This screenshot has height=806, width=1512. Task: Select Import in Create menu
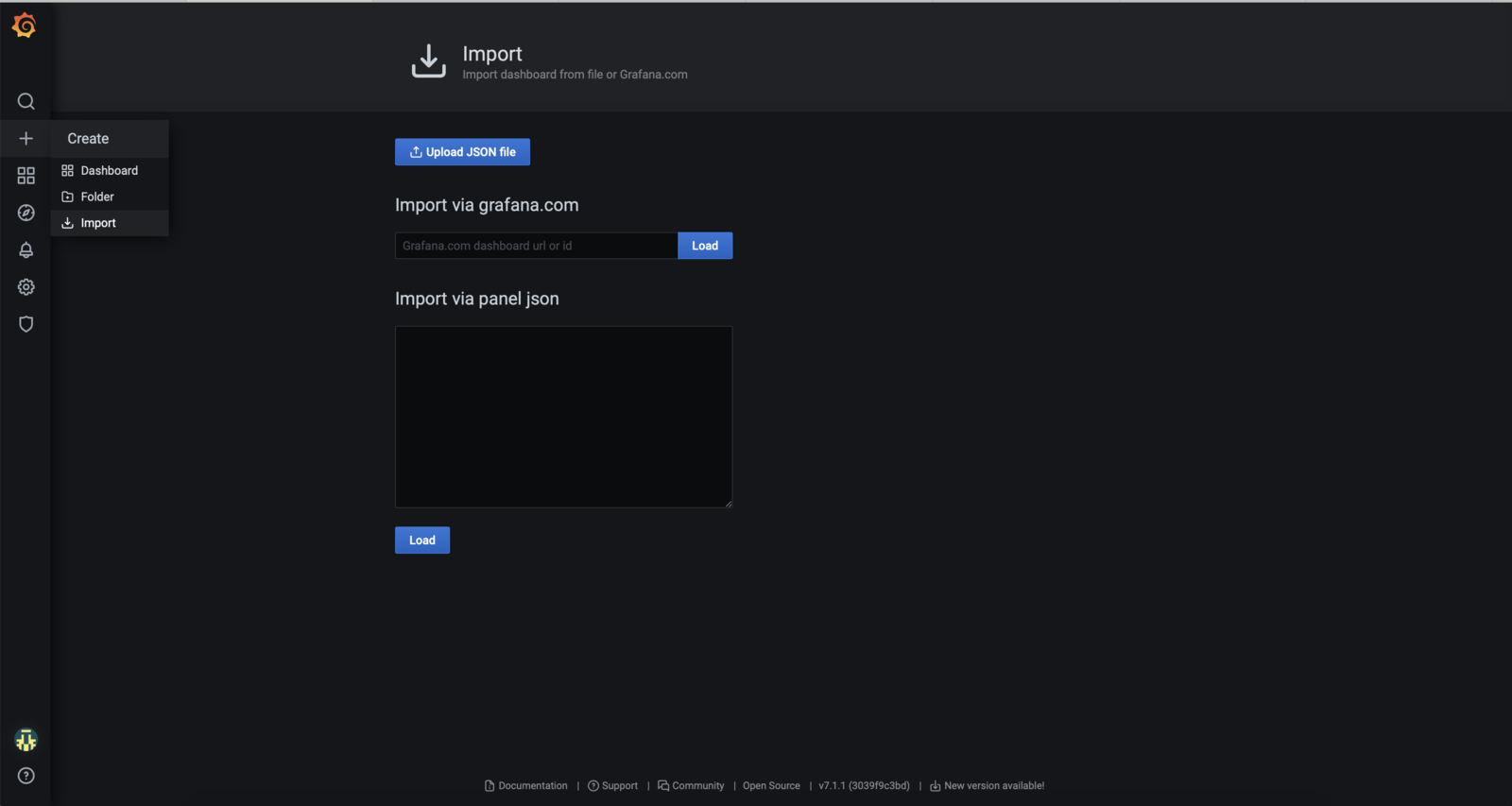110,223
